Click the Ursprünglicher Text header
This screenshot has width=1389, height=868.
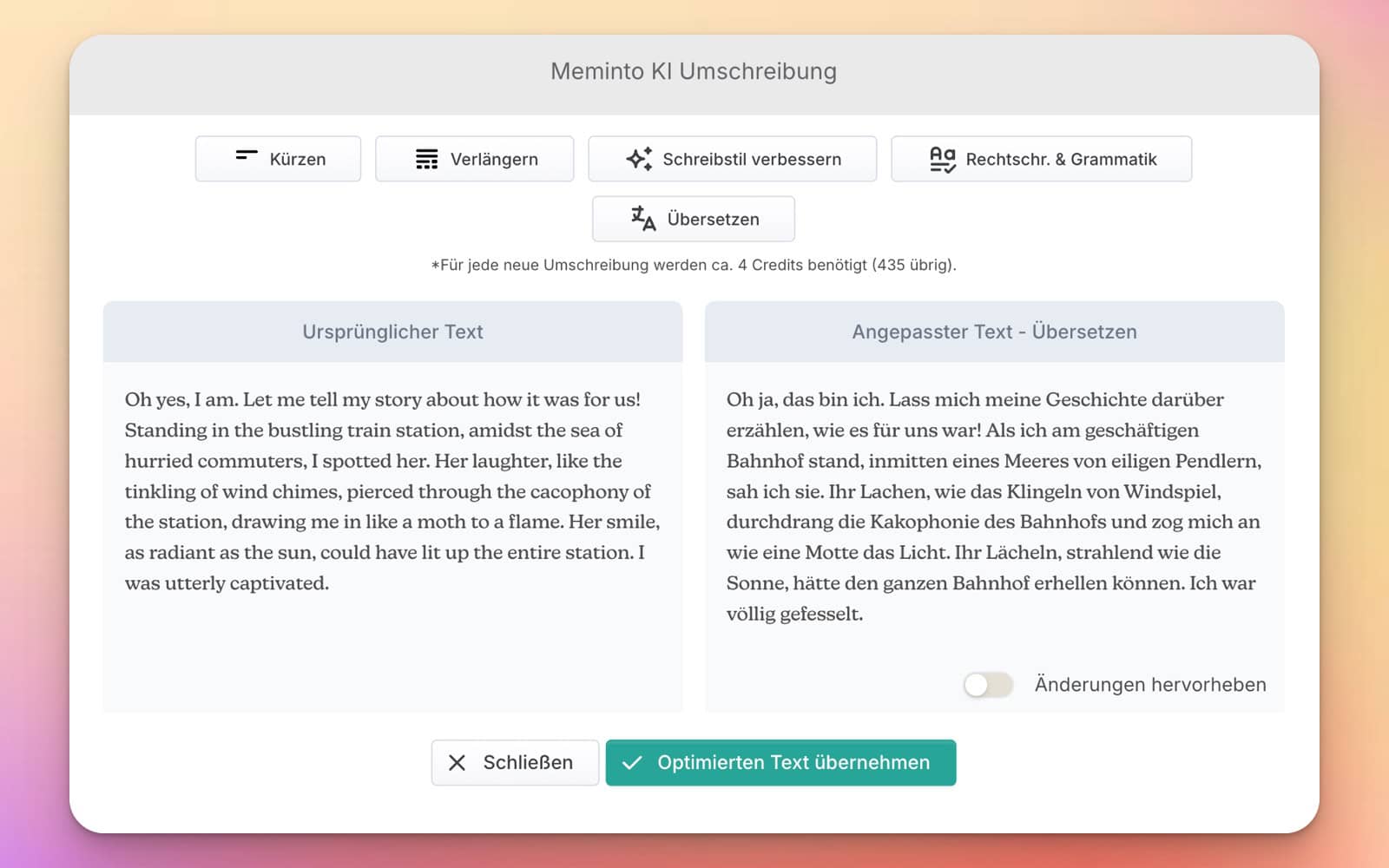(x=392, y=332)
